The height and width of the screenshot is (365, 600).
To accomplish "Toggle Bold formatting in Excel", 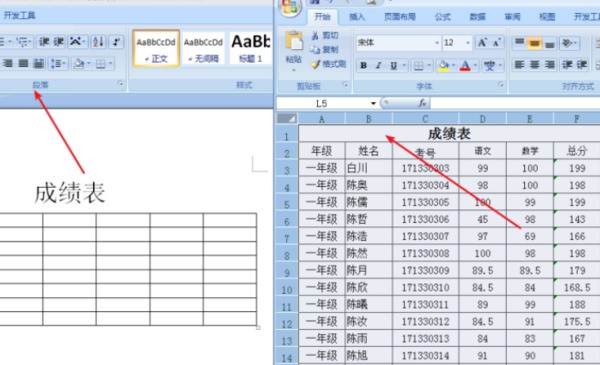I will click(364, 66).
